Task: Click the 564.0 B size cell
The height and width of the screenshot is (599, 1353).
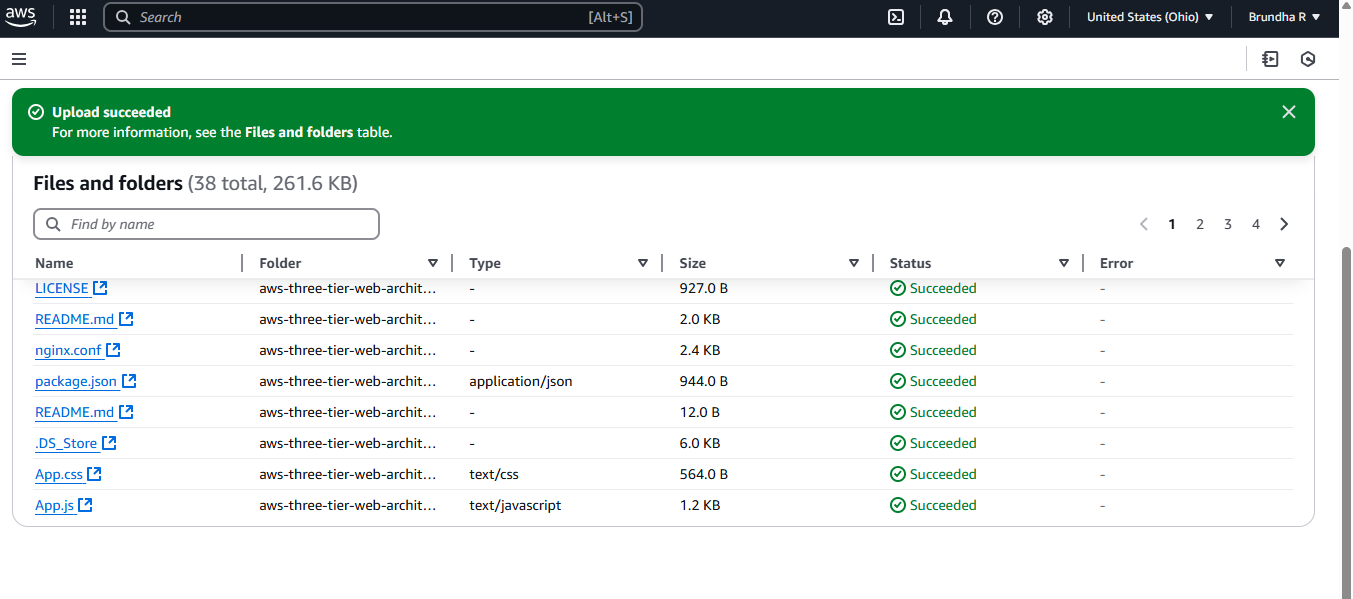Action: pyautogui.click(x=703, y=474)
